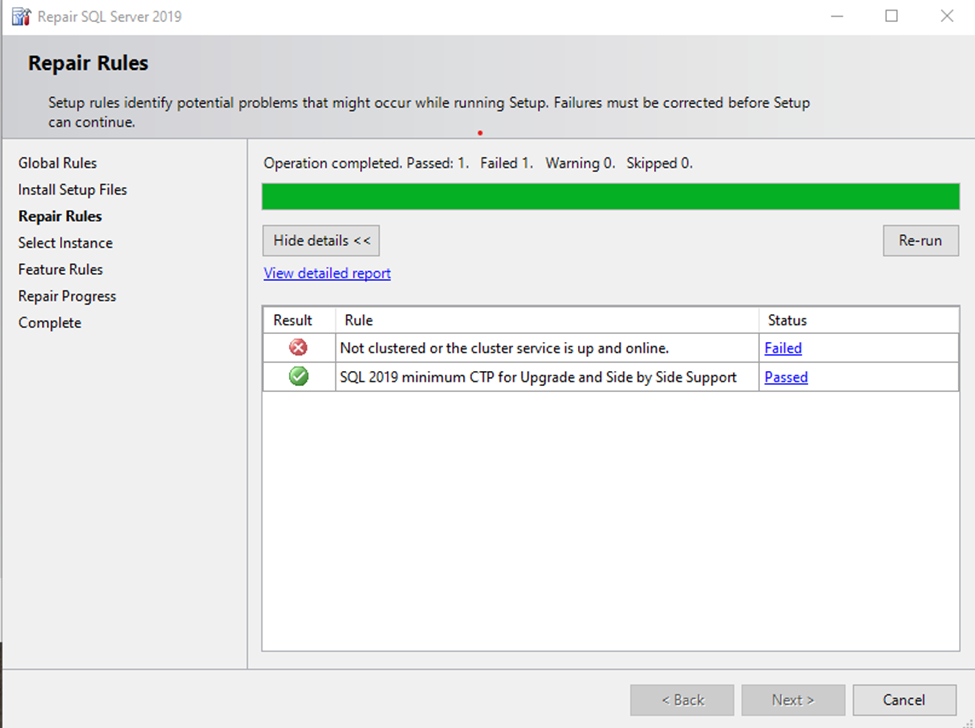Select Repair Progress step in sidebar
Viewport: 975px width, 728px height.
coord(67,297)
